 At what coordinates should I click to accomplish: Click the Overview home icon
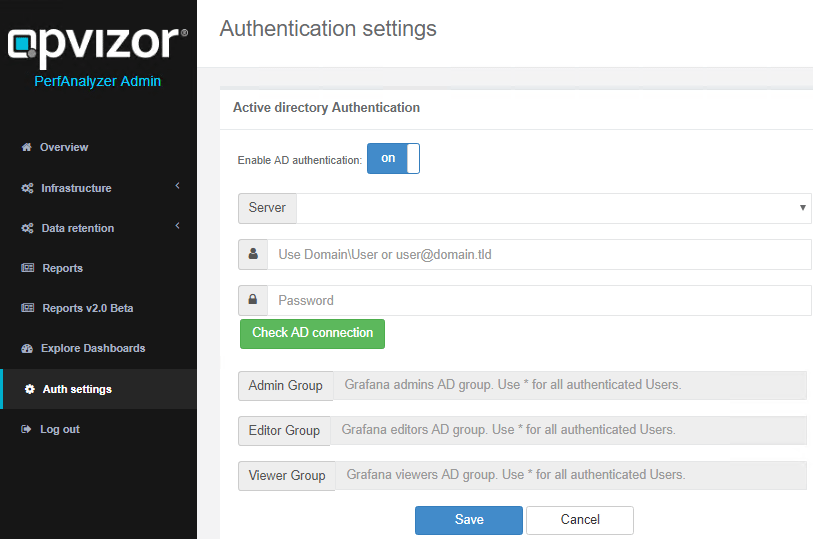tap(27, 148)
